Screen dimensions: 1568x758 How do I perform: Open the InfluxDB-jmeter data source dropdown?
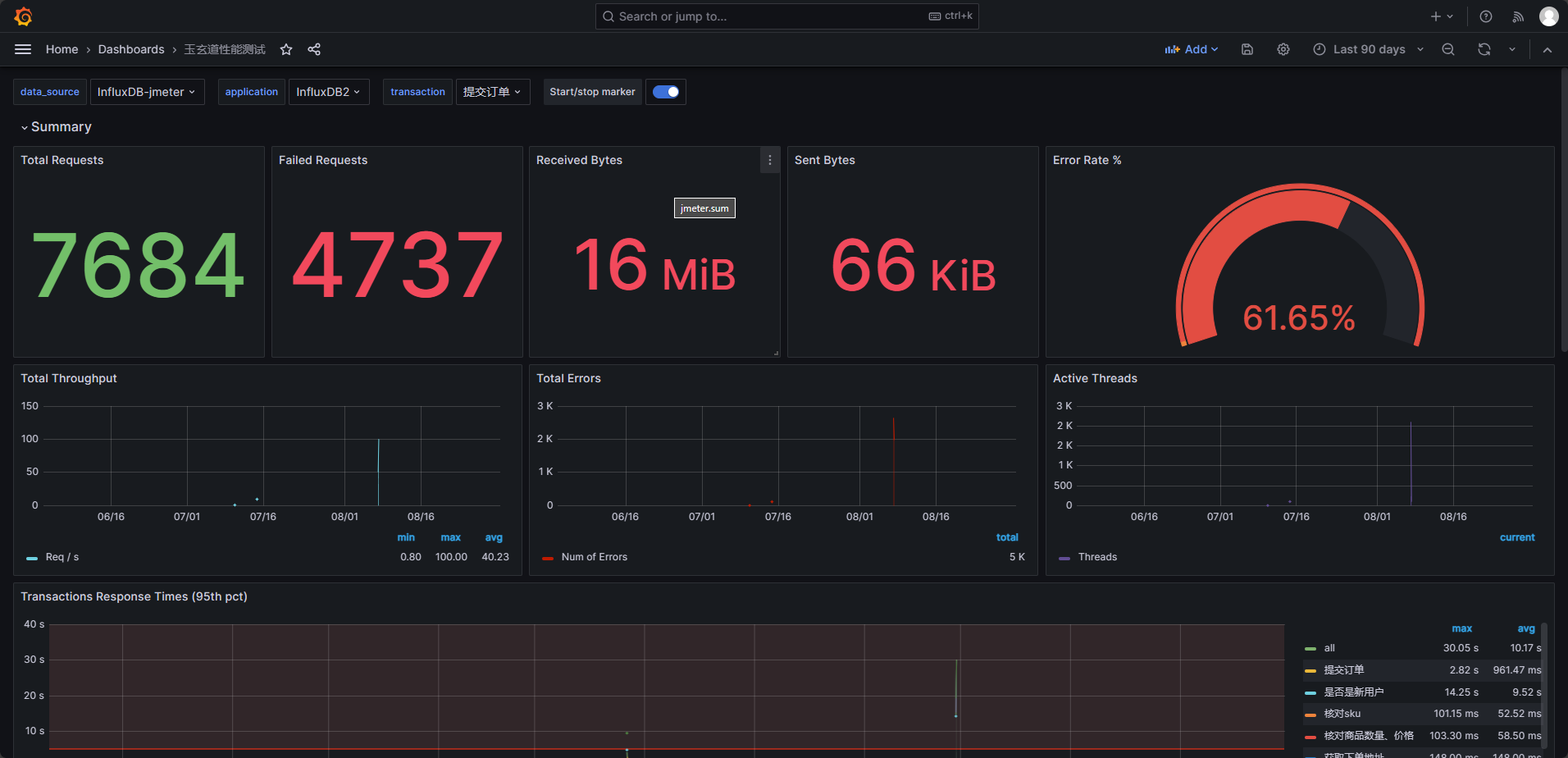tap(147, 92)
